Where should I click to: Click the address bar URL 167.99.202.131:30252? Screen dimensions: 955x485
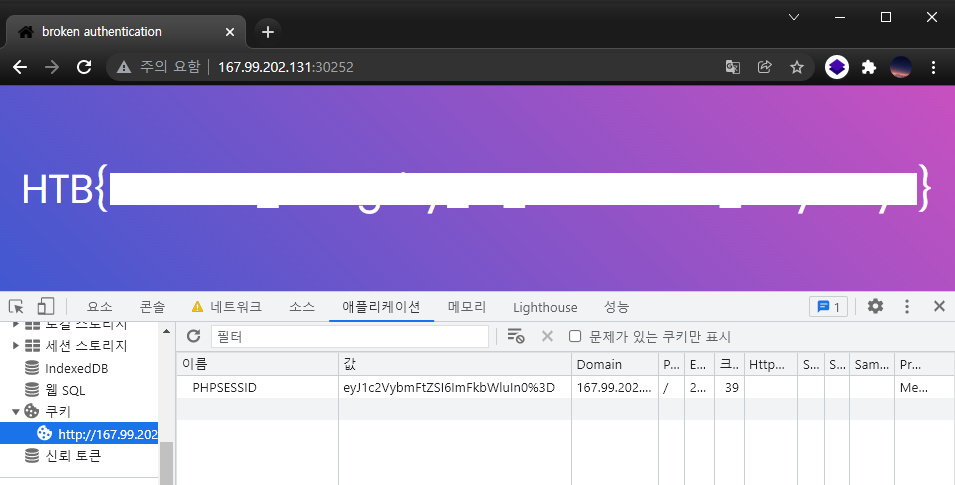pyautogui.click(x=286, y=67)
